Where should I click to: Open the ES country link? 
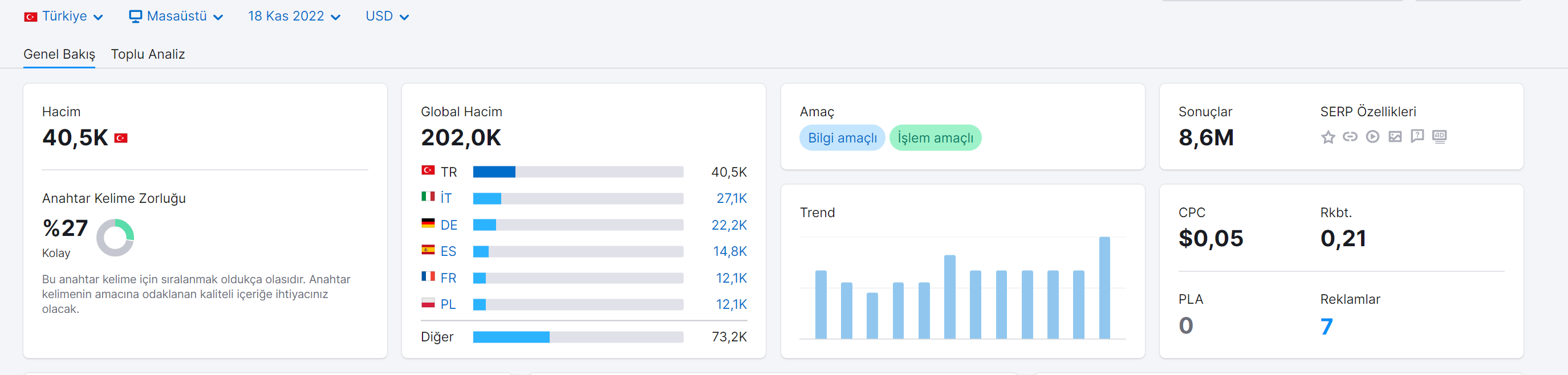coord(448,251)
